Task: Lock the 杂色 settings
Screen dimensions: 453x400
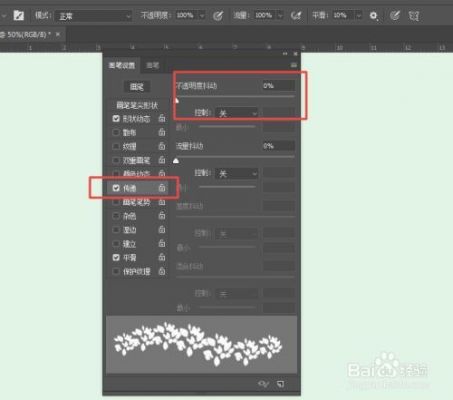Action: 162,216
